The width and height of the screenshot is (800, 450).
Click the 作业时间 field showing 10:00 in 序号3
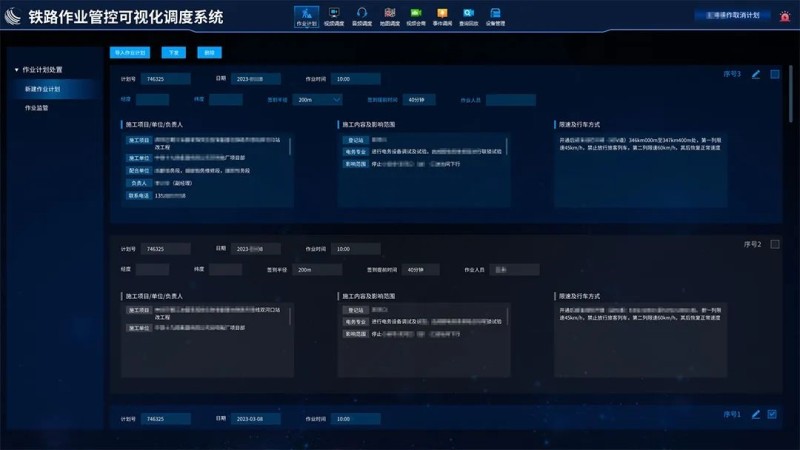[354, 78]
